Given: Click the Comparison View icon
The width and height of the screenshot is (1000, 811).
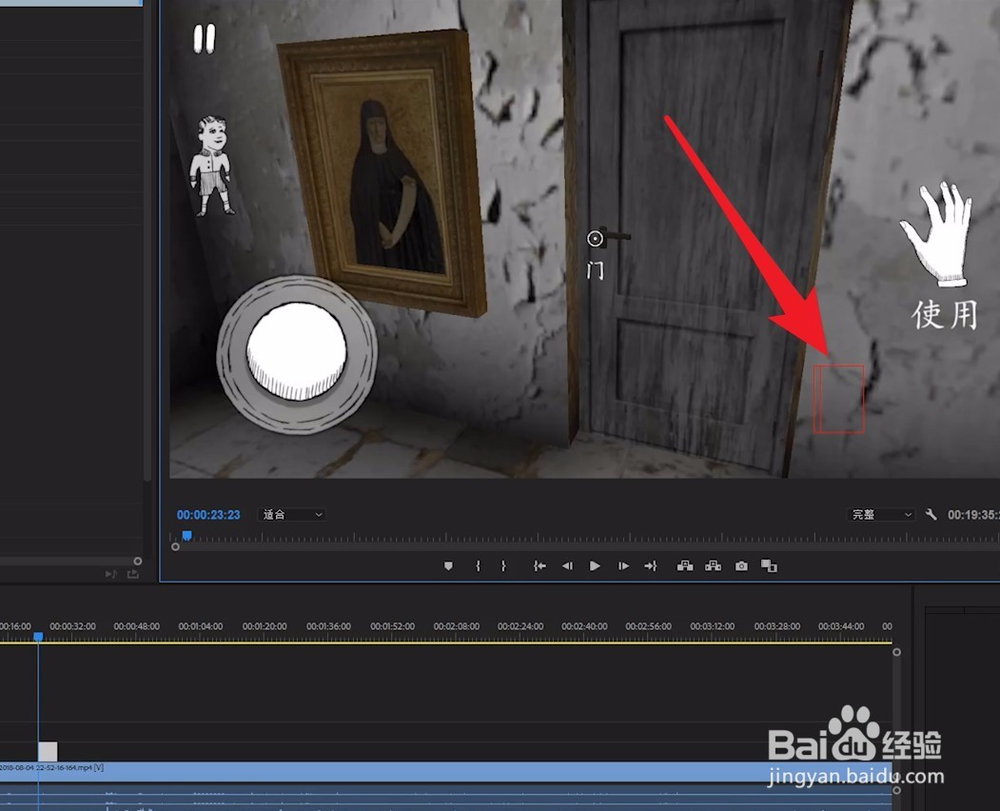Looking at the screenshot, I should pos(769,566).
